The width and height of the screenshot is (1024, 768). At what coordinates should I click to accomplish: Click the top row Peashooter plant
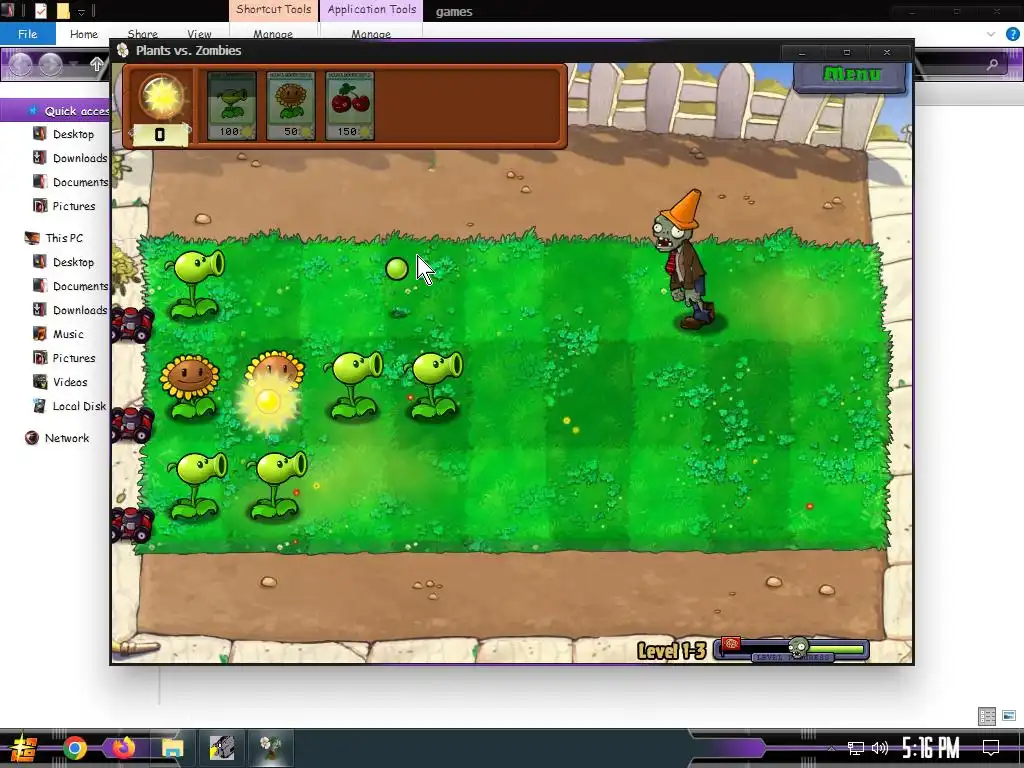tap(195, 285)
